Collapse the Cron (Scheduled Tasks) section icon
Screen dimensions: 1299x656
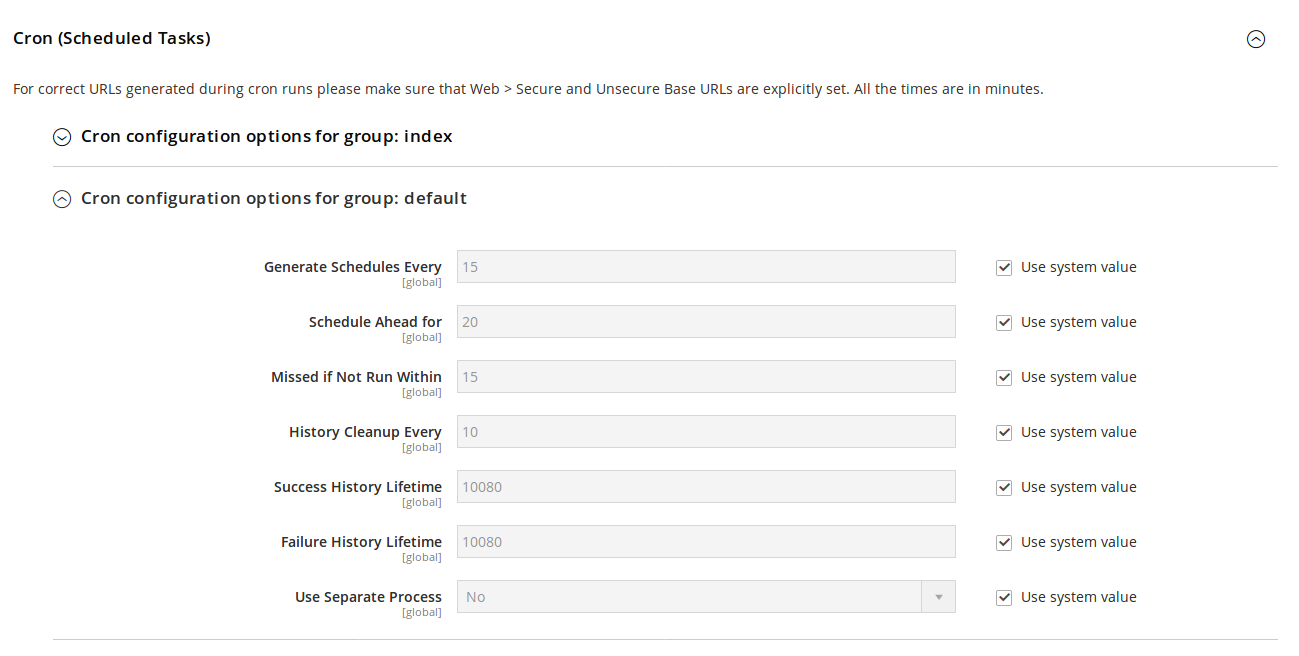[1256, 39]
